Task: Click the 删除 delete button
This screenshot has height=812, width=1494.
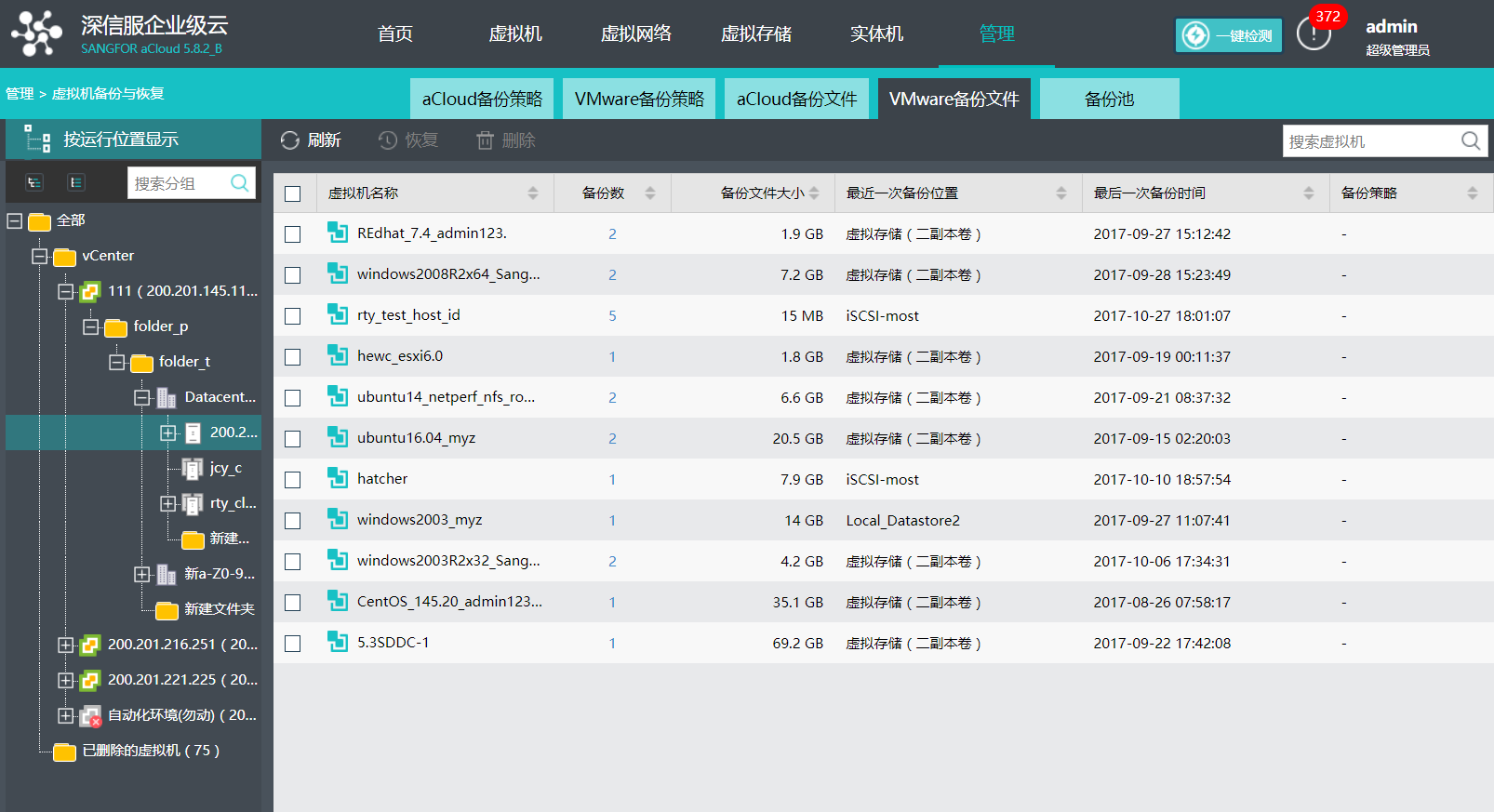Action: 506,140
